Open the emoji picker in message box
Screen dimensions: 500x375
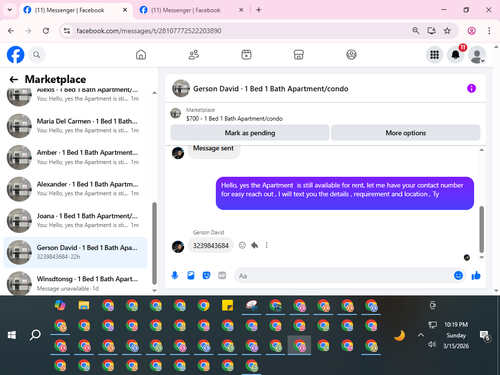point(459,275)
